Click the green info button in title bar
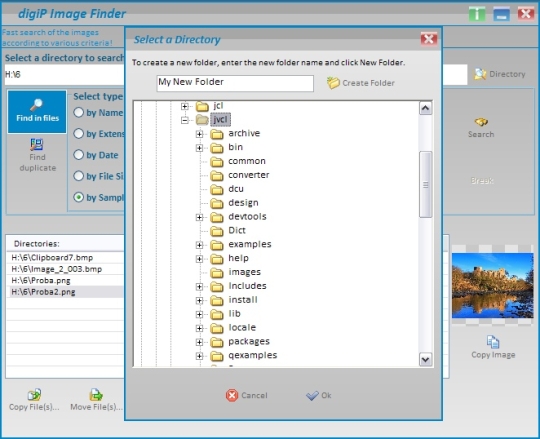540x439 pixels. click(477, 14)
